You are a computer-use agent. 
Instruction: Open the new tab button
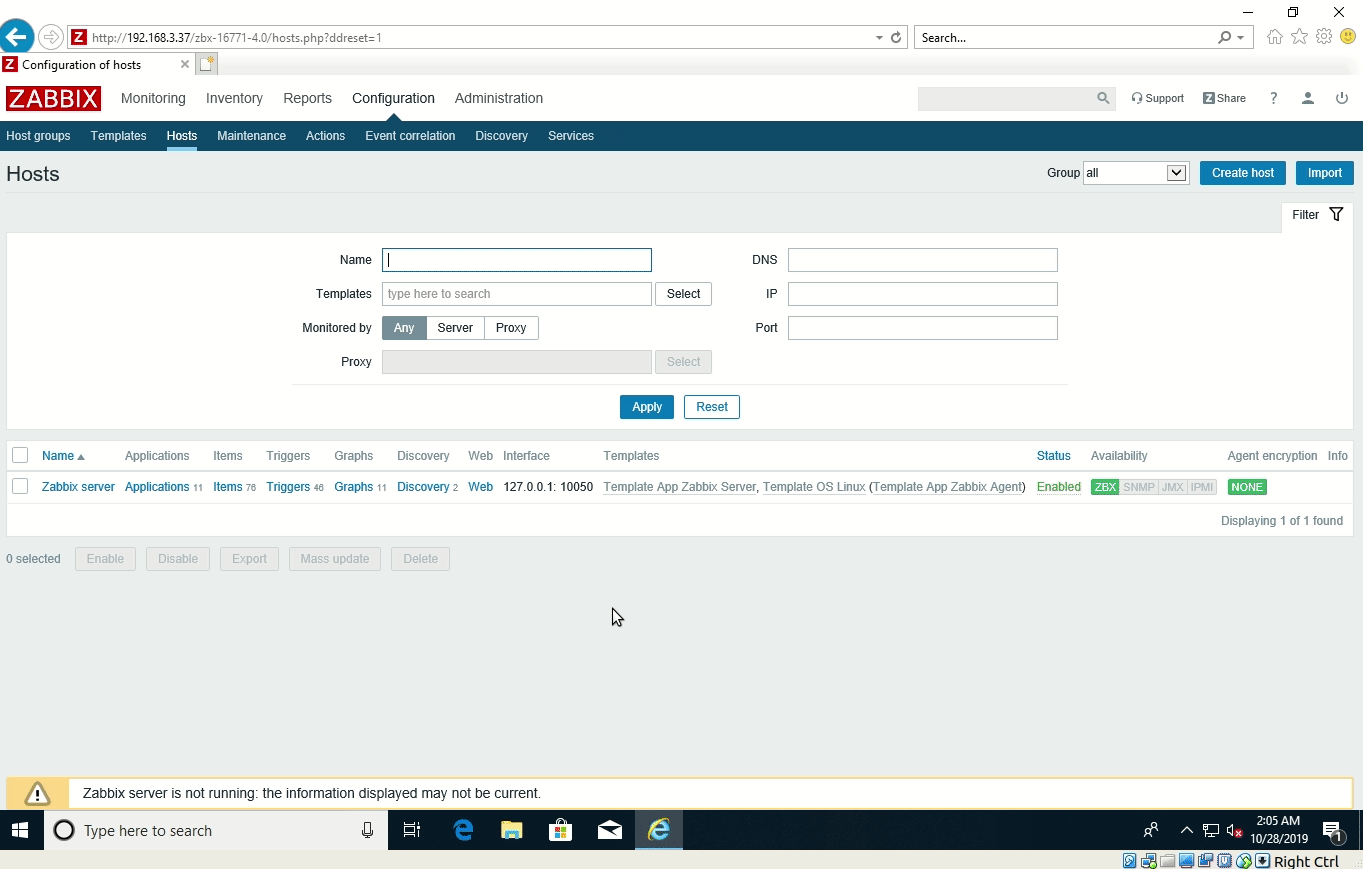coord(207,64)
